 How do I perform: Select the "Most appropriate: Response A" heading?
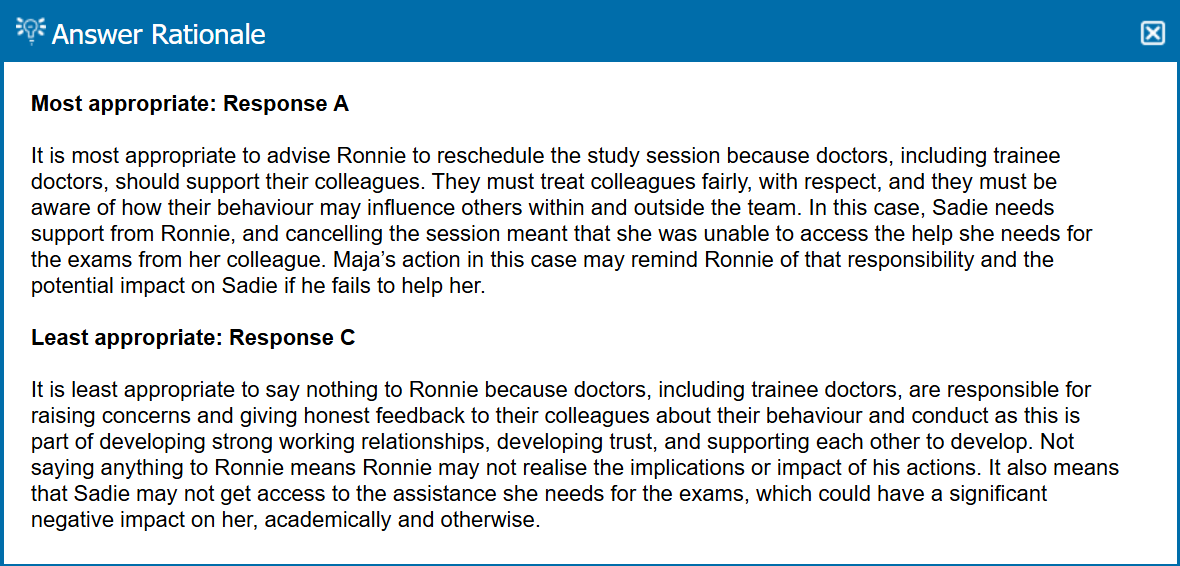(190, 104)
